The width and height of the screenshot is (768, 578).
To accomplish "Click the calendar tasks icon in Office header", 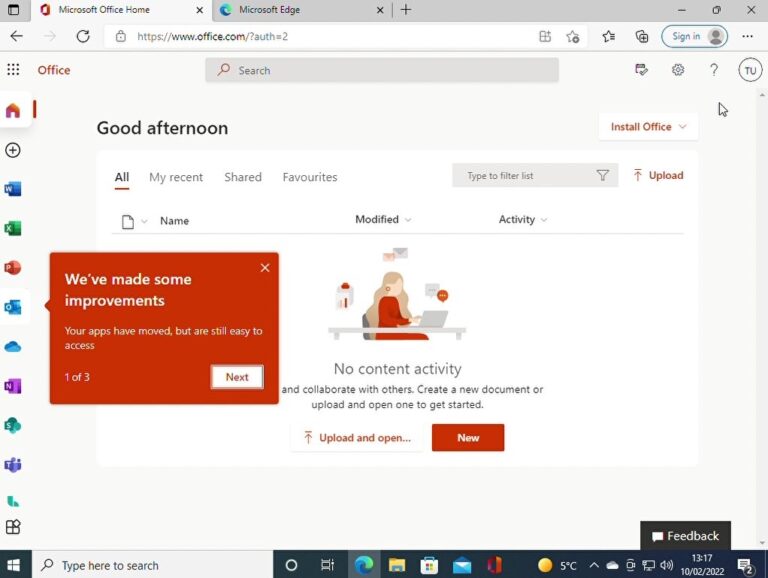I will [x=641, y=70].
